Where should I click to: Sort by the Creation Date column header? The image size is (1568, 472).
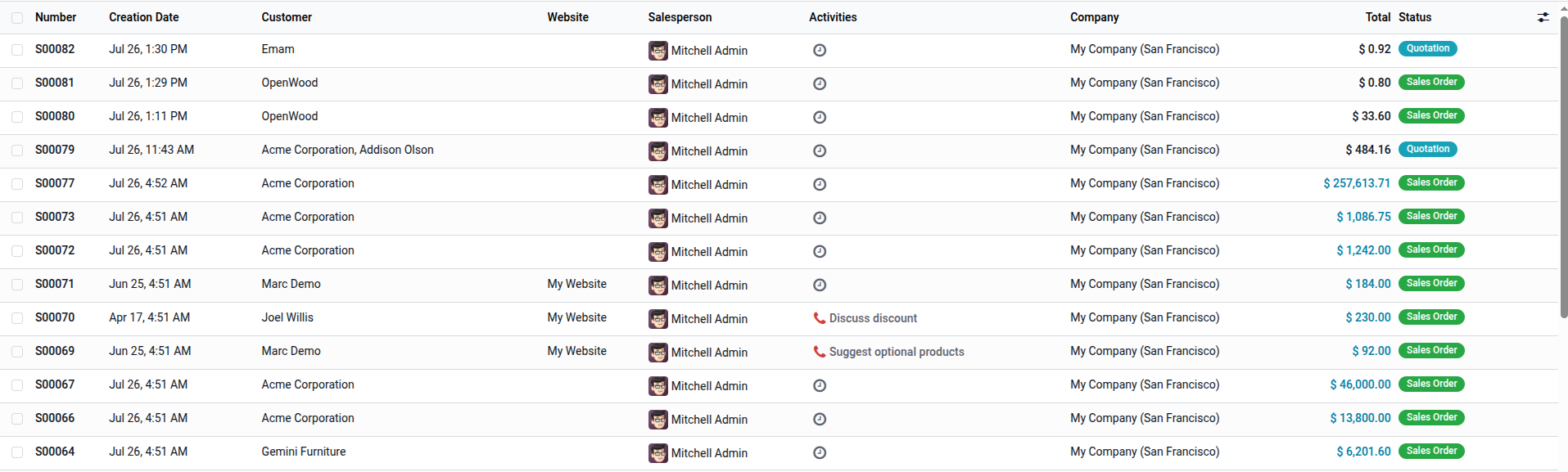tap(143, 17)
